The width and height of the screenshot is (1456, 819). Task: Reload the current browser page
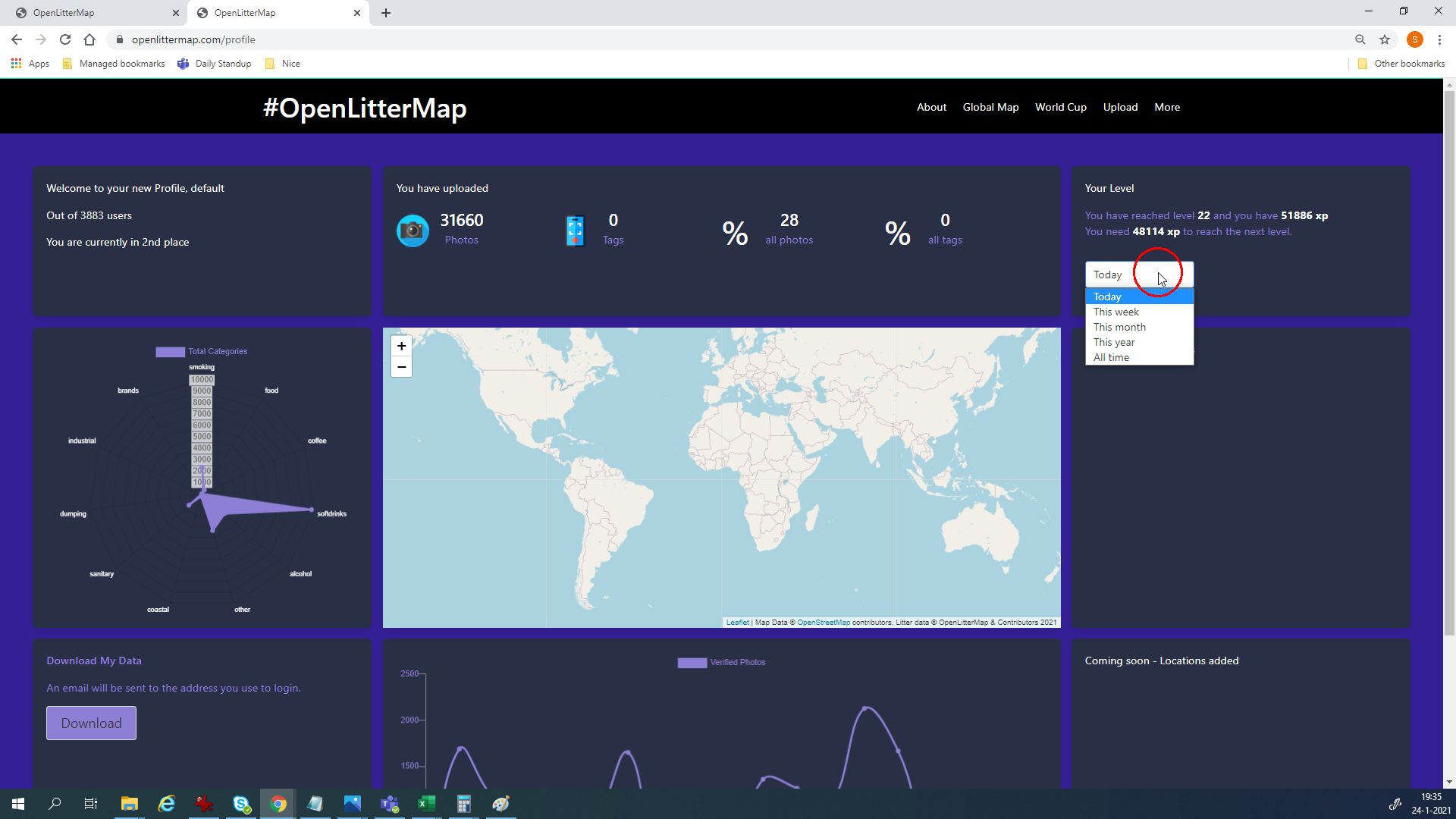click(x=65, y=39)
